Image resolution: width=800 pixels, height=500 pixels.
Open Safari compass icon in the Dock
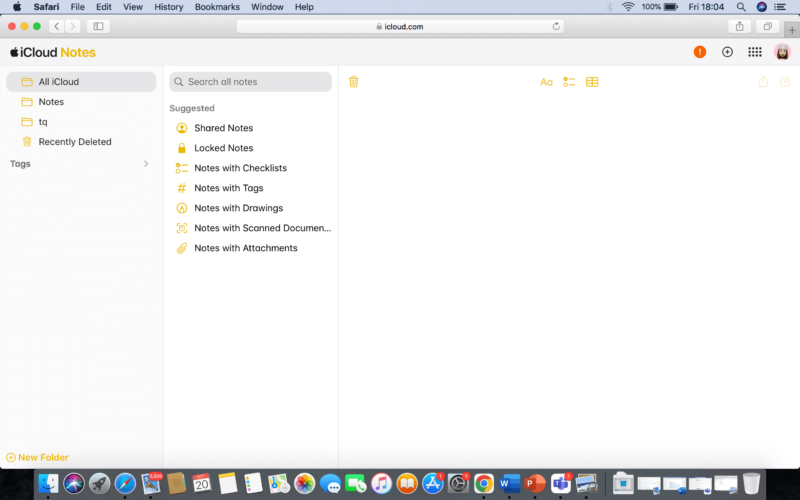coord(125,483)
